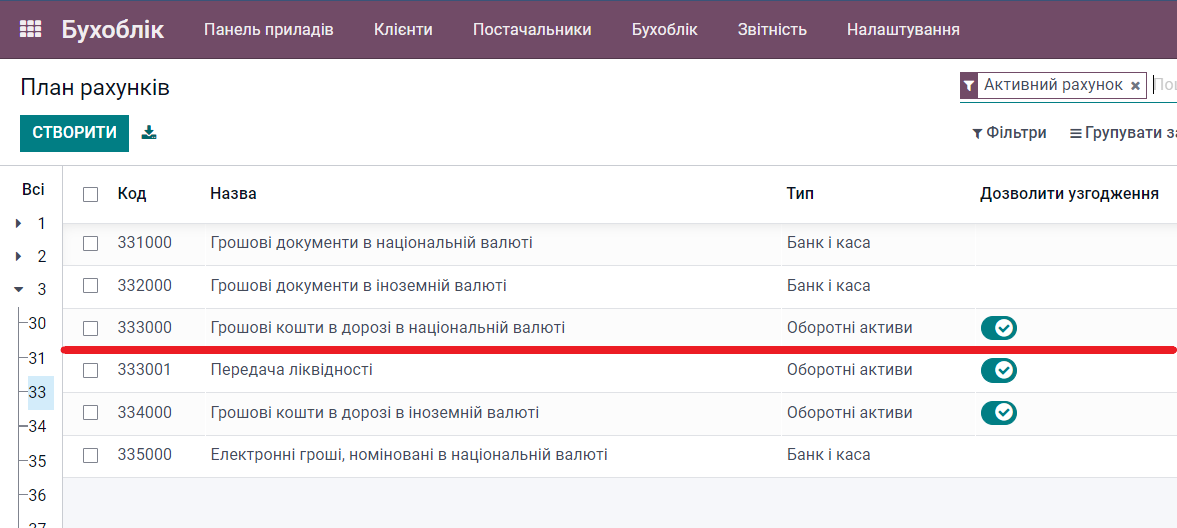Collapse account group 3 in tree
1177x528 pixels.
tap(19, 290)
